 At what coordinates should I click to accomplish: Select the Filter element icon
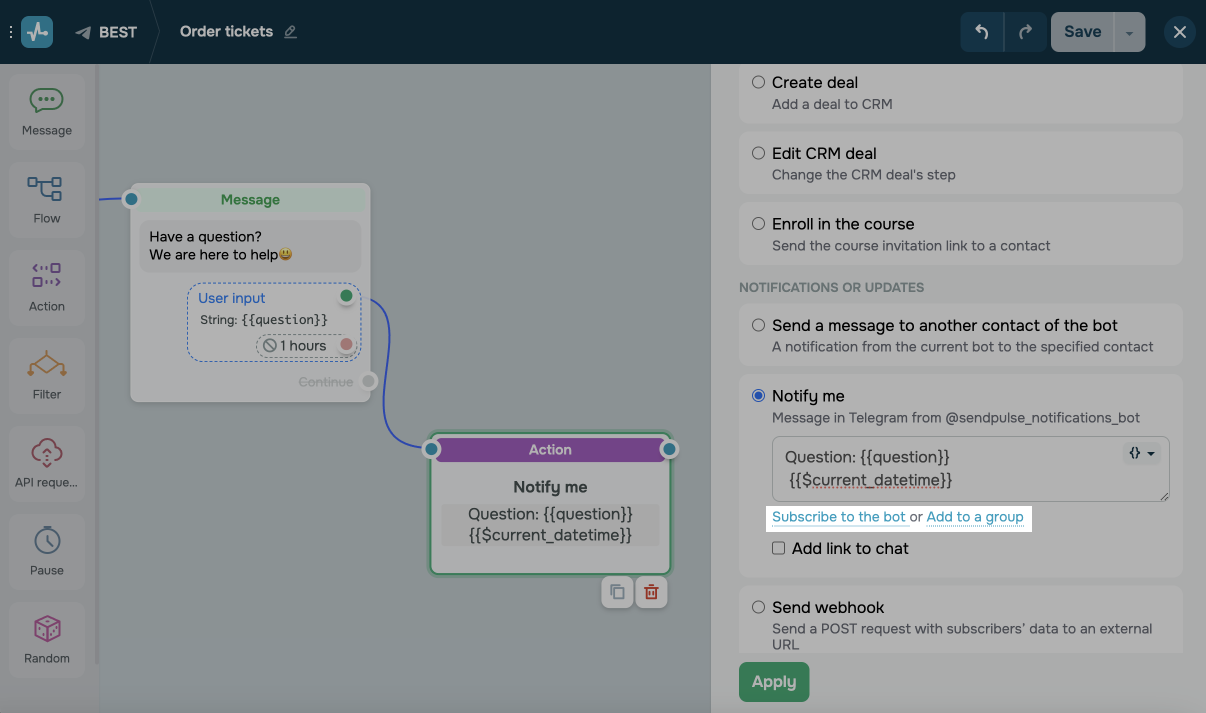click(46, 375)
